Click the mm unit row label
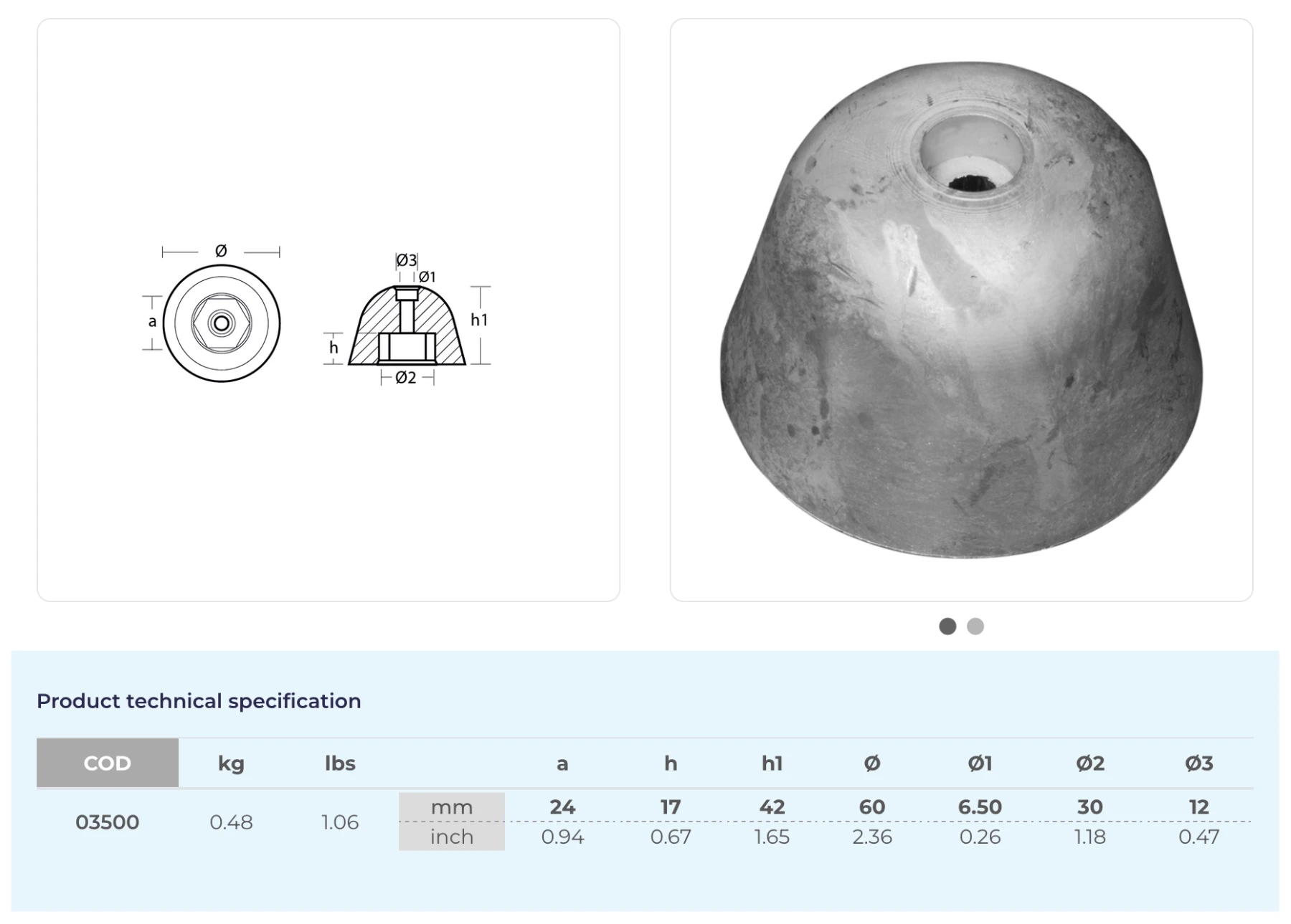Viewport: 1291px width, 924px height. pyautogui.click(x=451, y=807)
